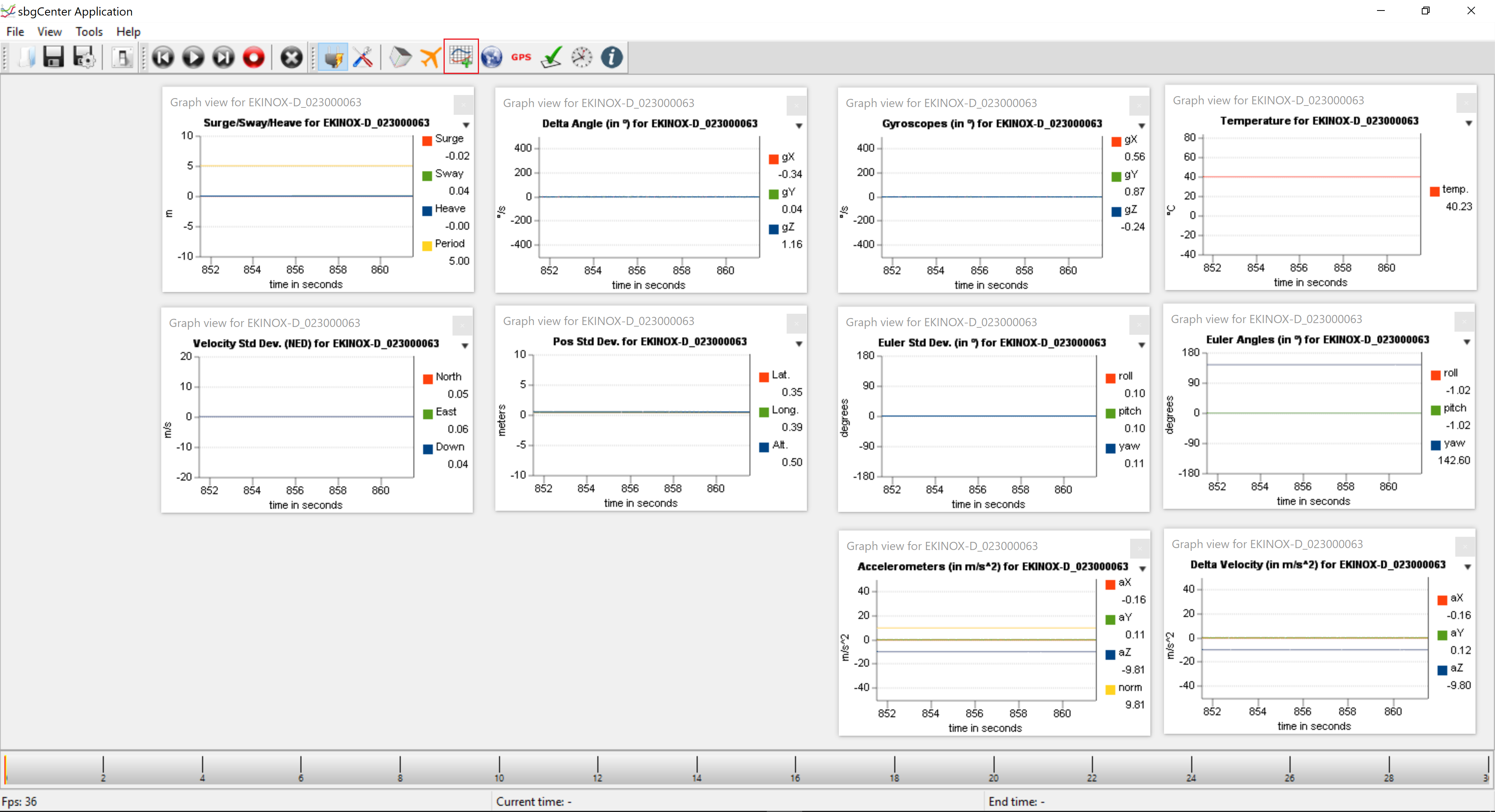
Task: Click the red GPS toolbar icon
Action: click(x=521, y=57)
